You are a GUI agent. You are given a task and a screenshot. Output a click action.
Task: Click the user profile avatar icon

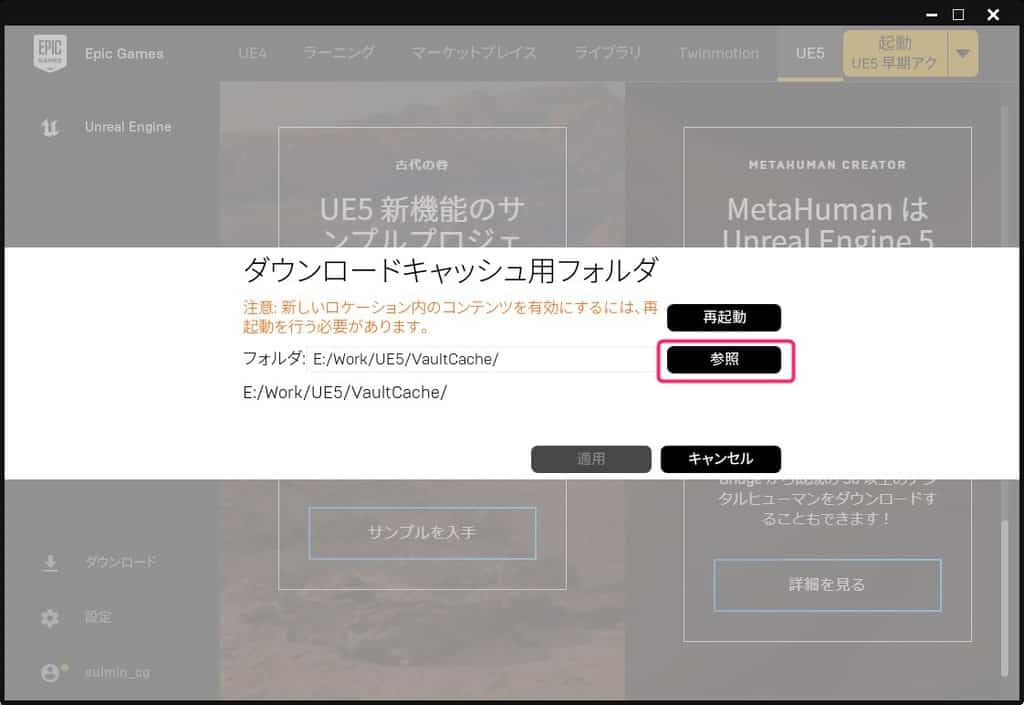pos(52,672)
